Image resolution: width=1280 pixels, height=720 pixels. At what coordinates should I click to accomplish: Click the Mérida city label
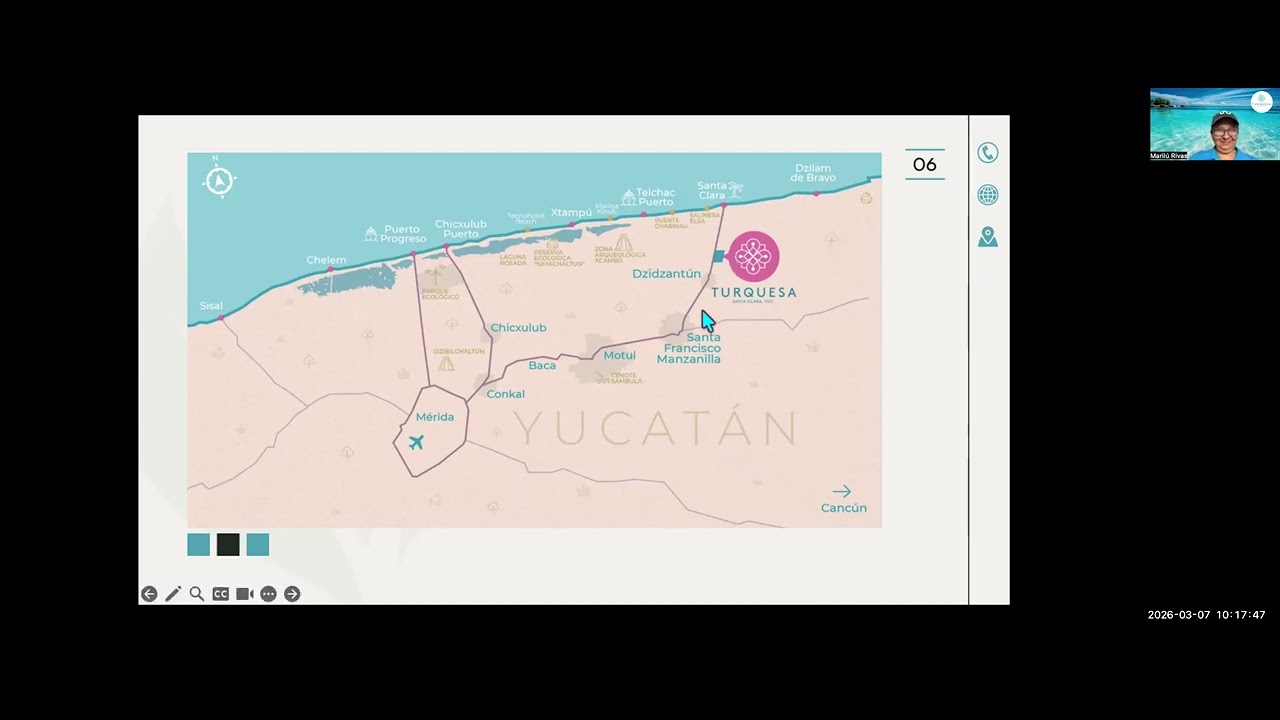pos(435,417)
